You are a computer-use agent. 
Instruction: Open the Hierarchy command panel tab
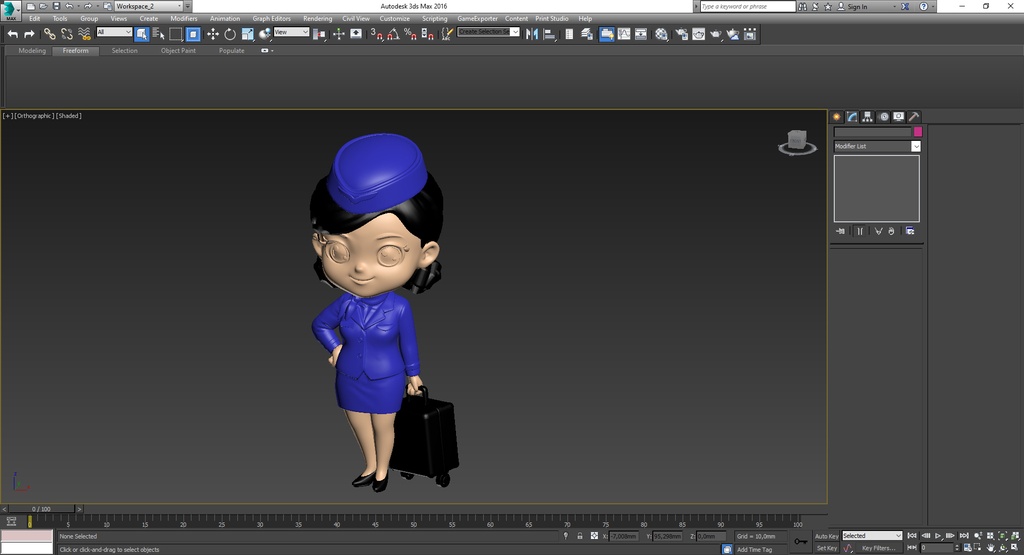[x=867, y=117]
